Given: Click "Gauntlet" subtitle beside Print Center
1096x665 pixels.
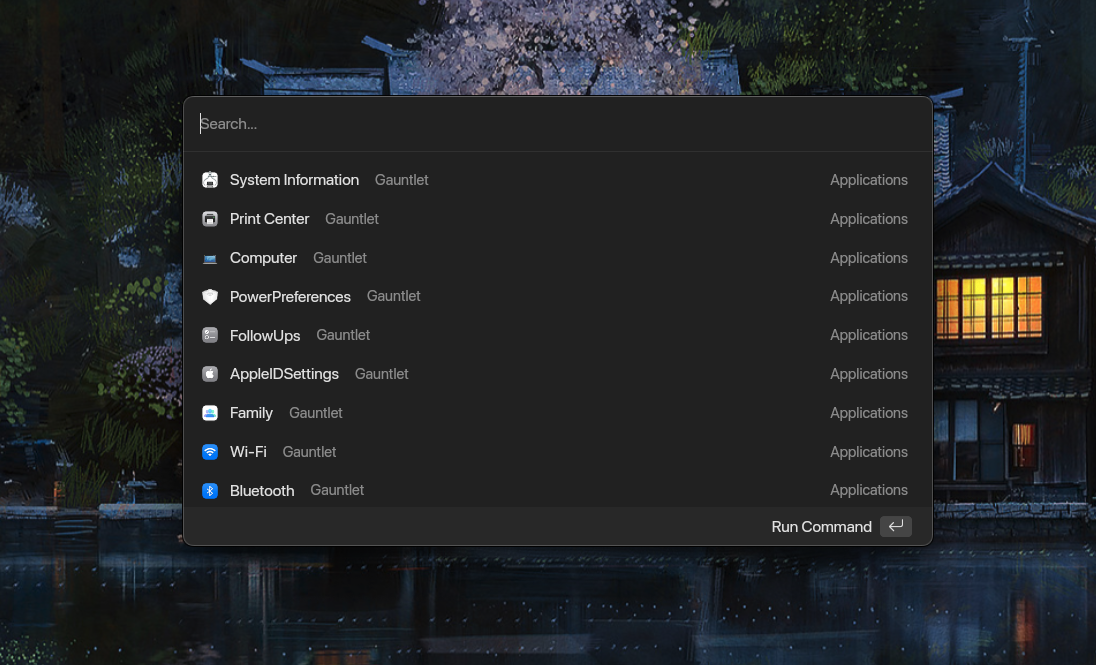Looking at the screenshot, I should pyautogui.click(x=352, y=219).
